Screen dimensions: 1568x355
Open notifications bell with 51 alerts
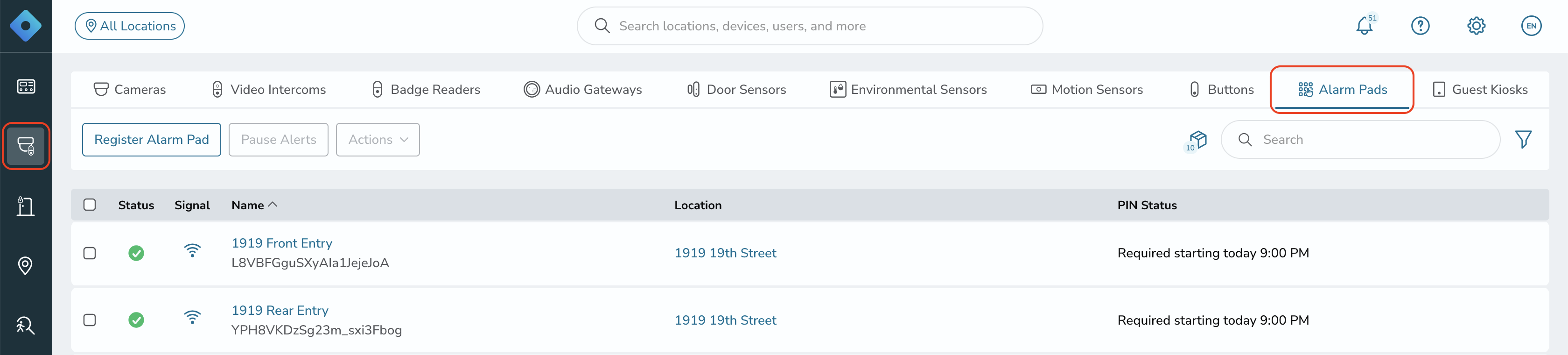(x=1365, y=26)
